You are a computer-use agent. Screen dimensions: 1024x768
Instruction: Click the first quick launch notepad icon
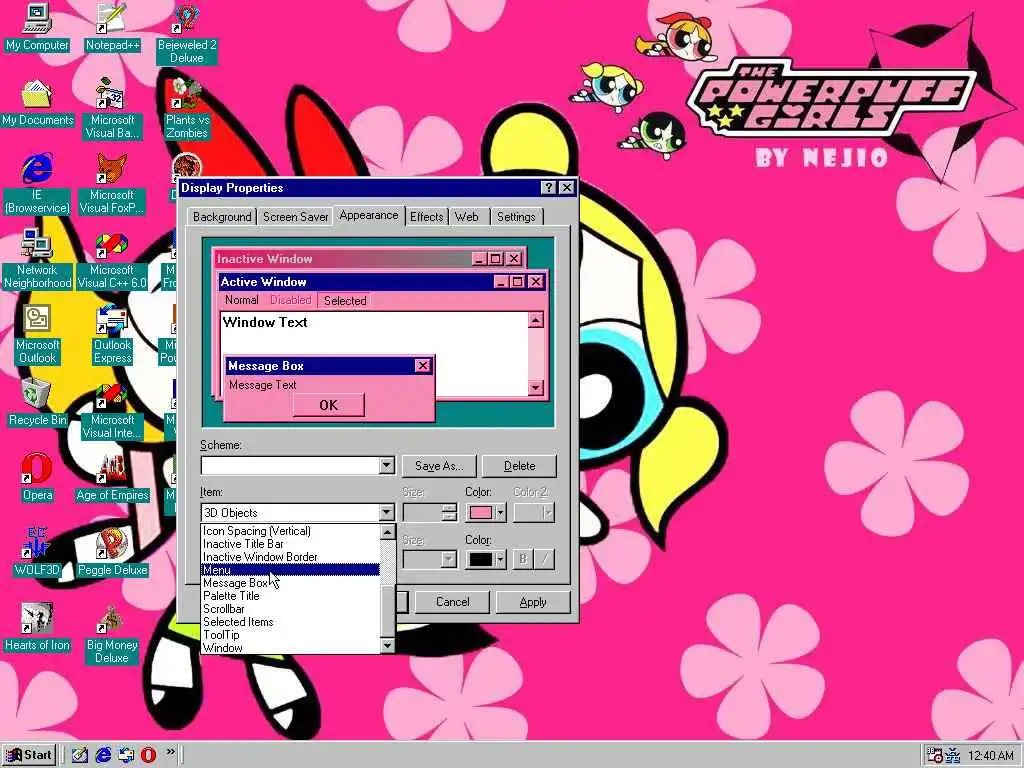pos(80,755)
